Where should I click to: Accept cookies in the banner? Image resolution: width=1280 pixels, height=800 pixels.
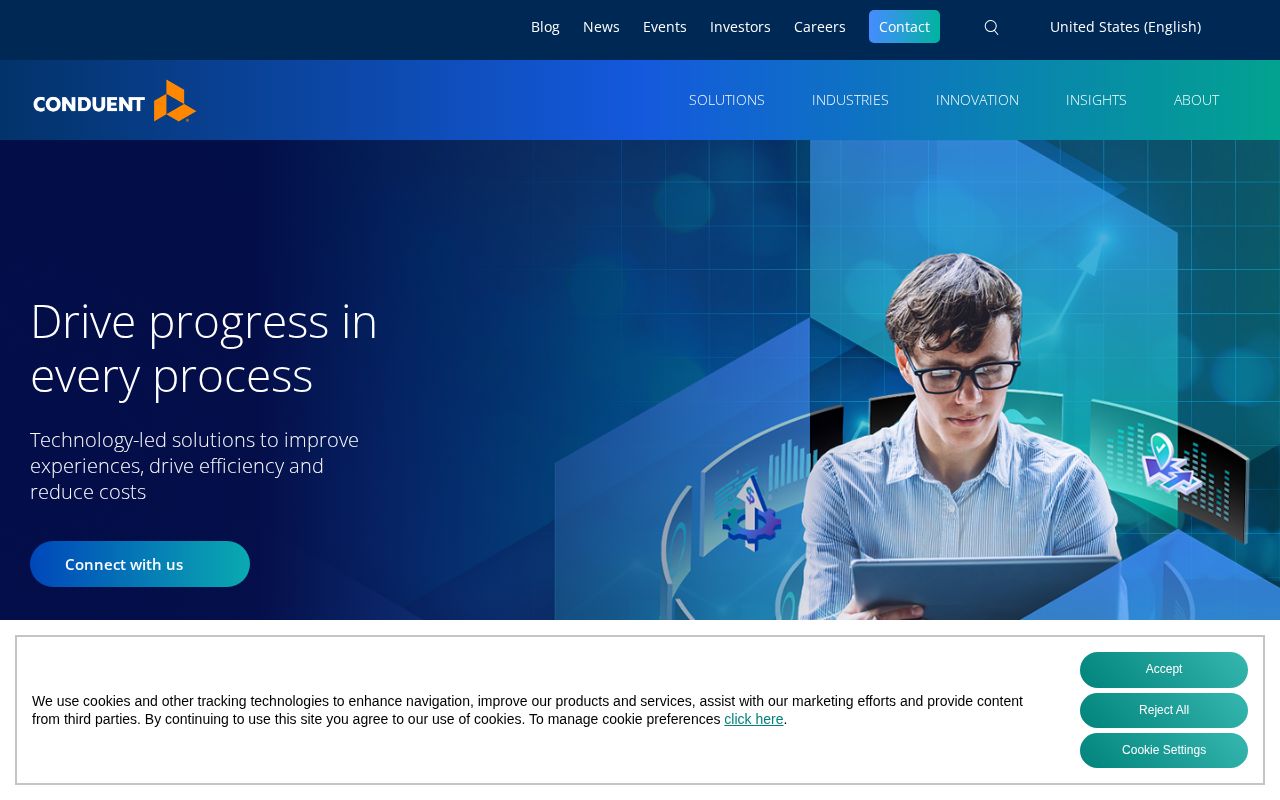pos(1164,670)
